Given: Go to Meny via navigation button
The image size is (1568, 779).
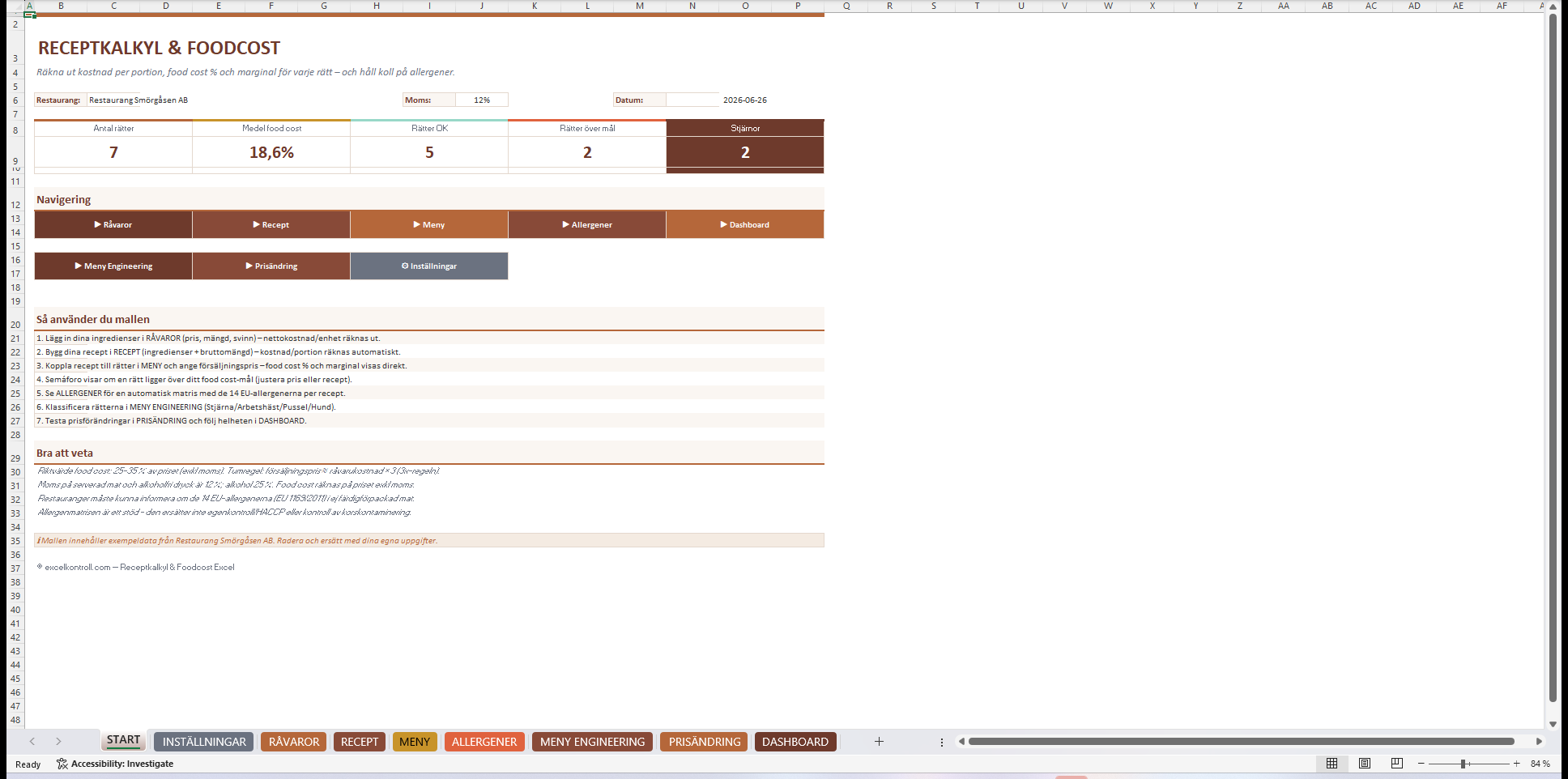Looking at the screenshot, I should pos(429,224).
